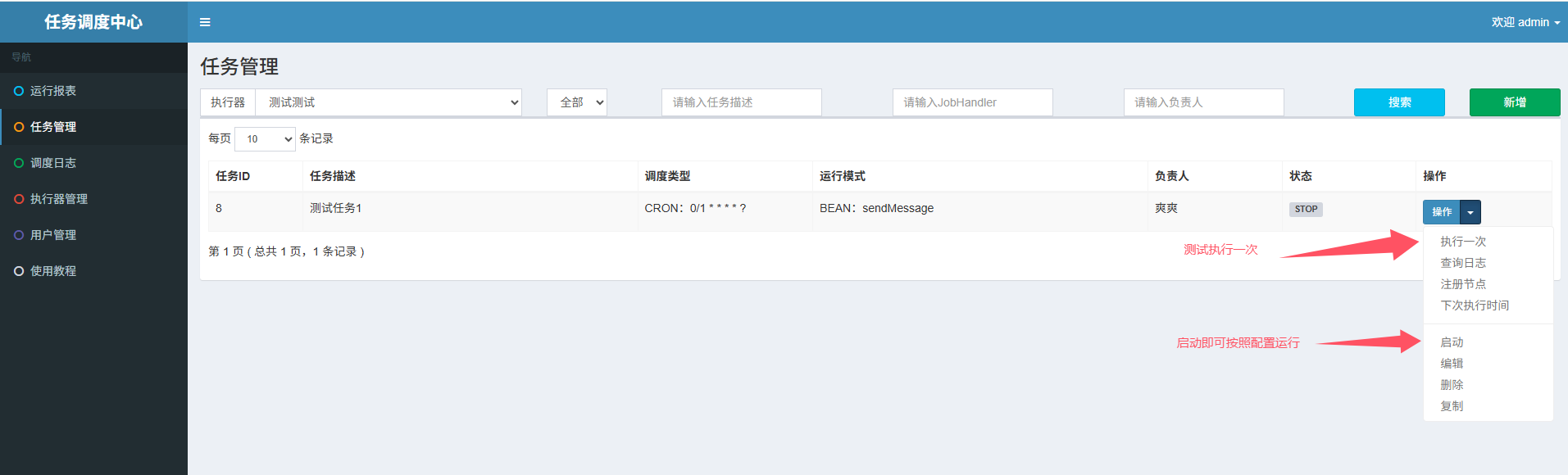
Task: Open the records-per-page dropdown showing 10
Action: click(265, 139)
